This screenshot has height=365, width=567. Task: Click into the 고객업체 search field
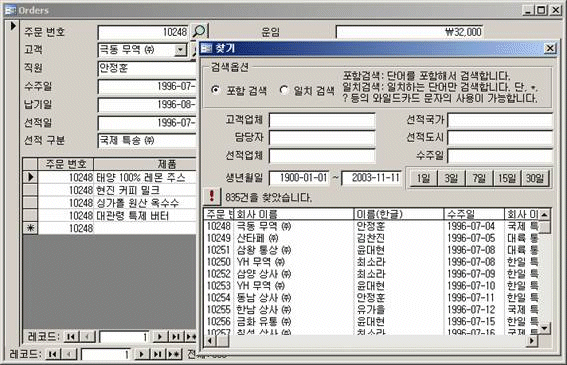pyautogui.click(x=322, y=120)
